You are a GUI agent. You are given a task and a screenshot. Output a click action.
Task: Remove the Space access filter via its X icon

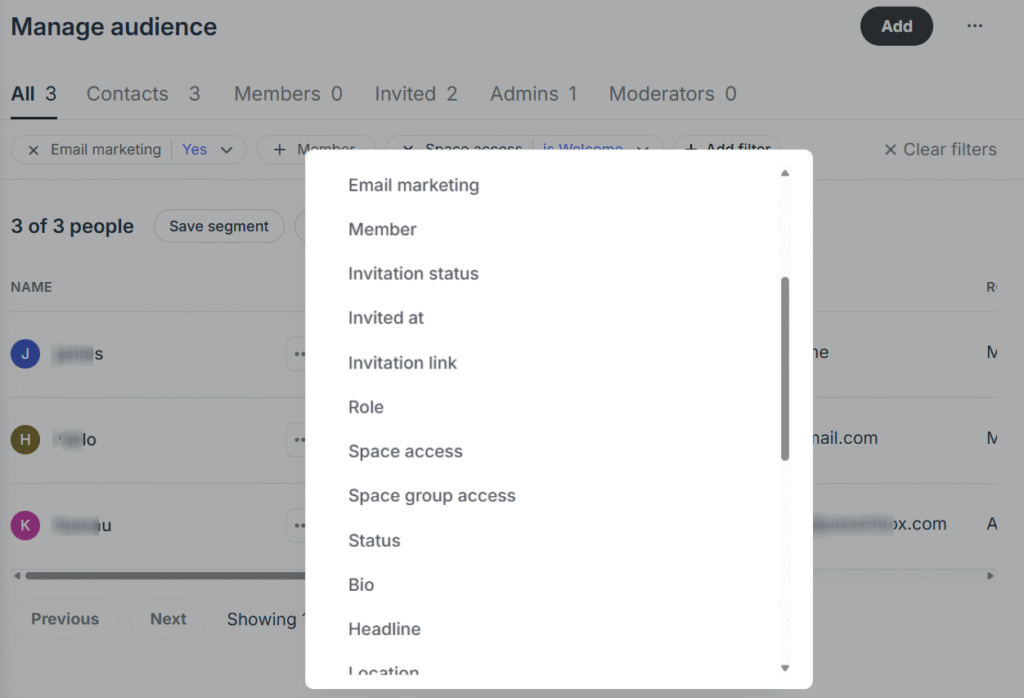(407, 147)
